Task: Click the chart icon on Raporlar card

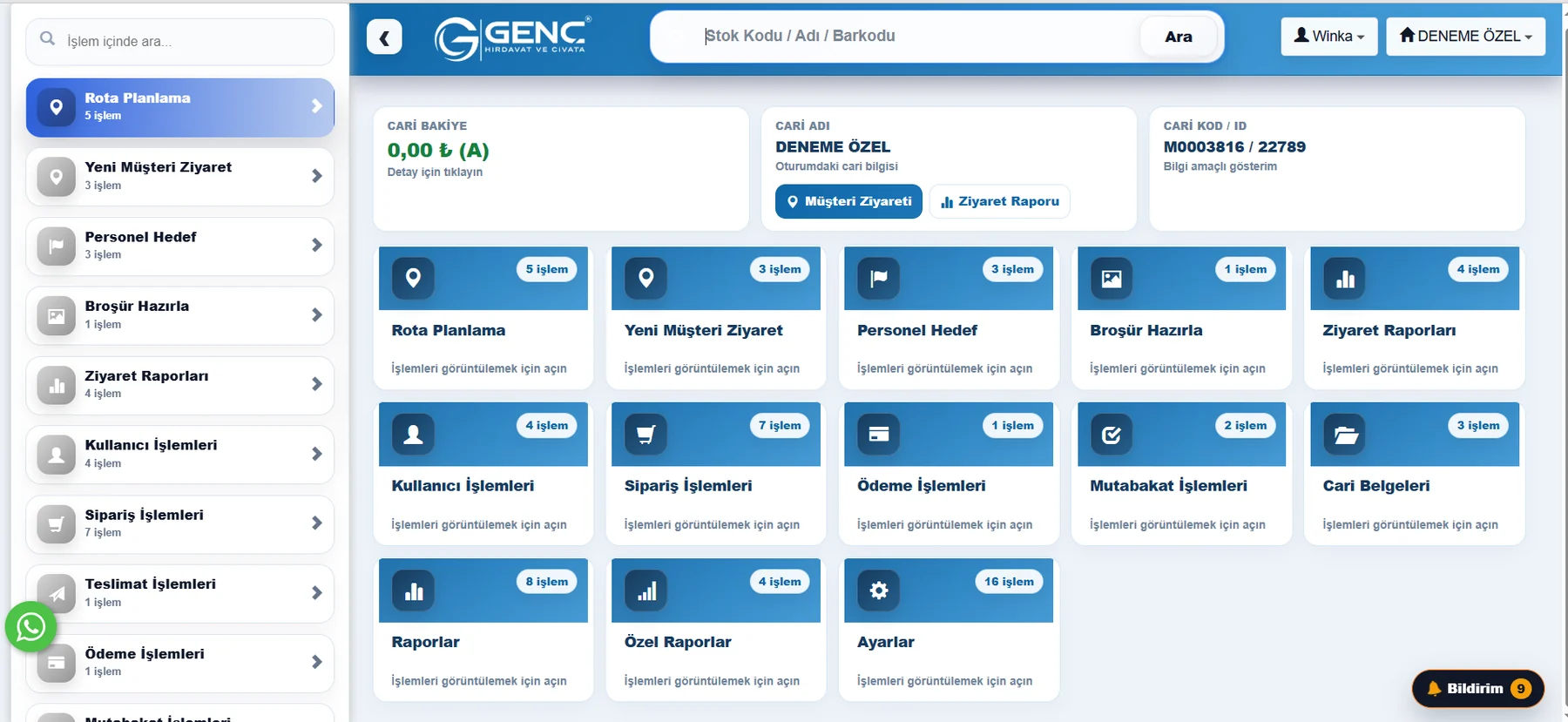Action: [413, 590]
